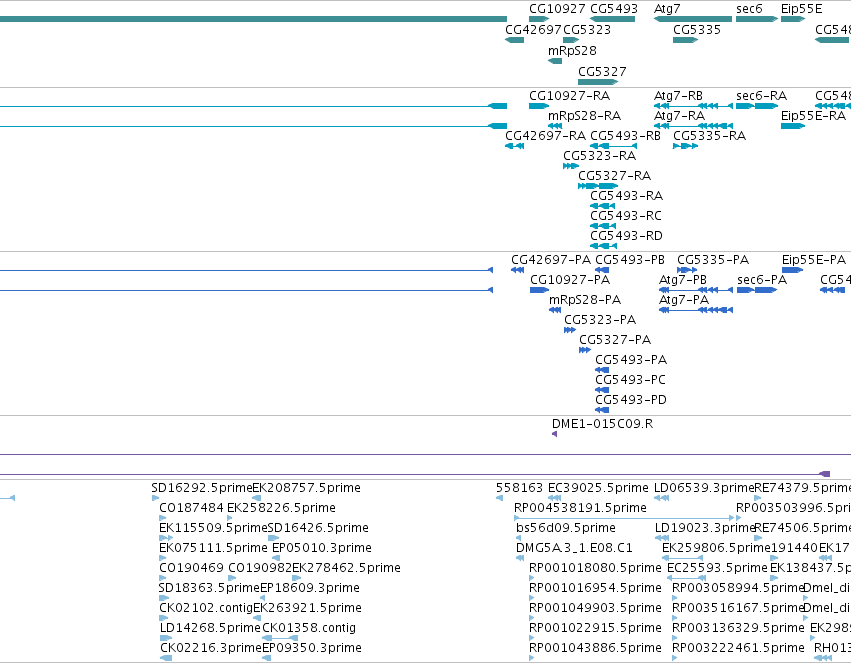Screen dimensions: 851x663
Task: Select the sec6-RA transcript label
Action: [x=761, y=96]
